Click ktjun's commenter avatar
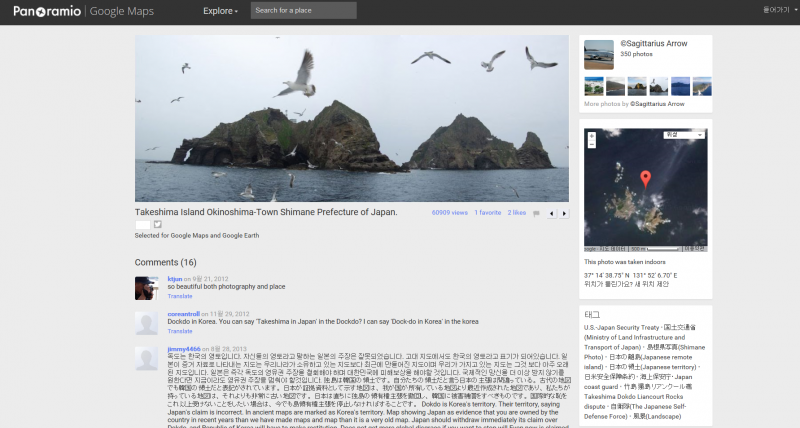This screenshot has width=800, height=428. pyautogui.click(x=146, y=288)
